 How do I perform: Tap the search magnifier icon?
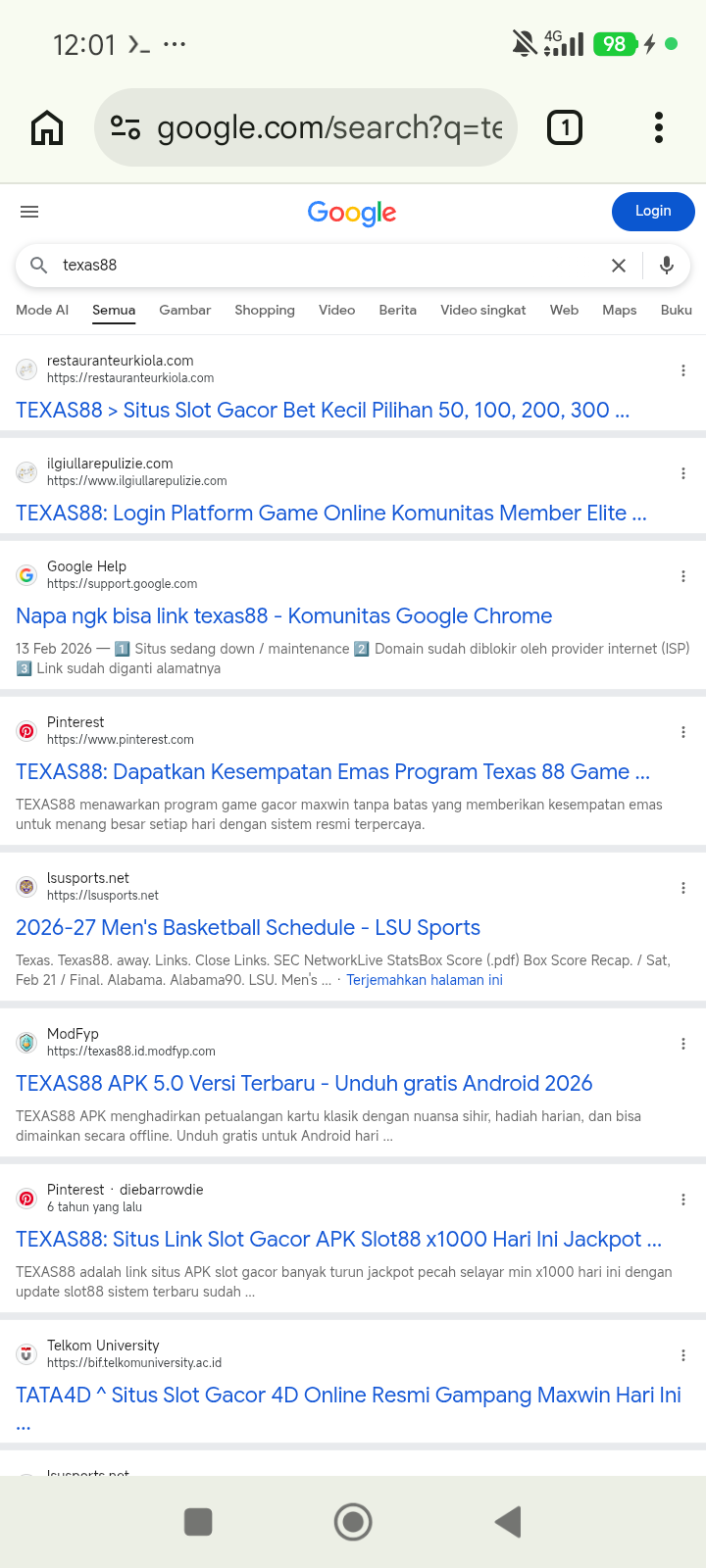[x=39, y=266]
